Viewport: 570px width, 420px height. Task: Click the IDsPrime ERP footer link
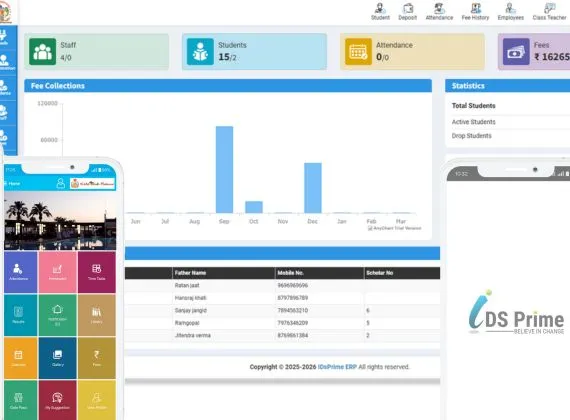point(337,367)
